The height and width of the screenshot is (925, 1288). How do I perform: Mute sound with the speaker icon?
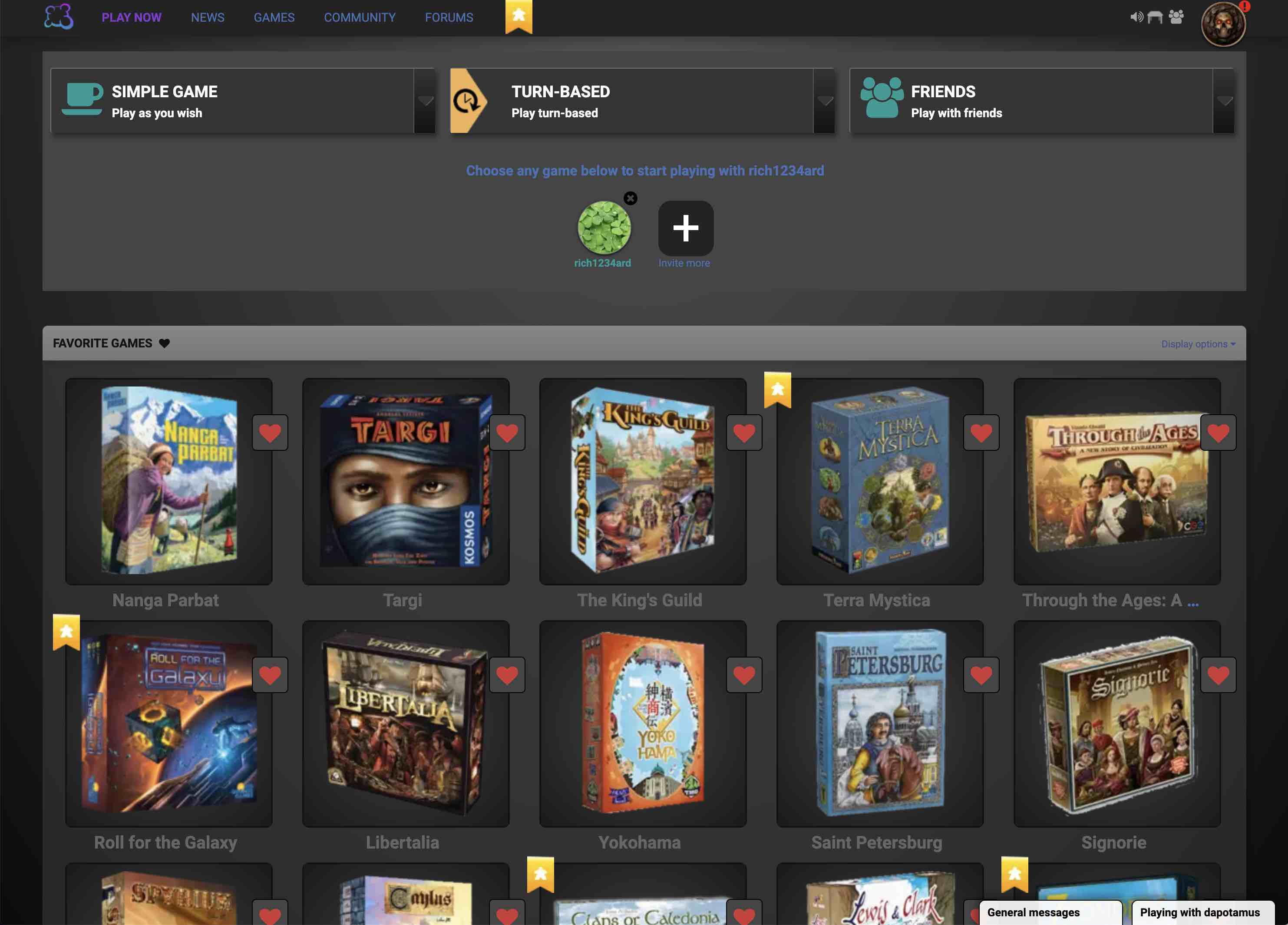[x=1136, y=17]
